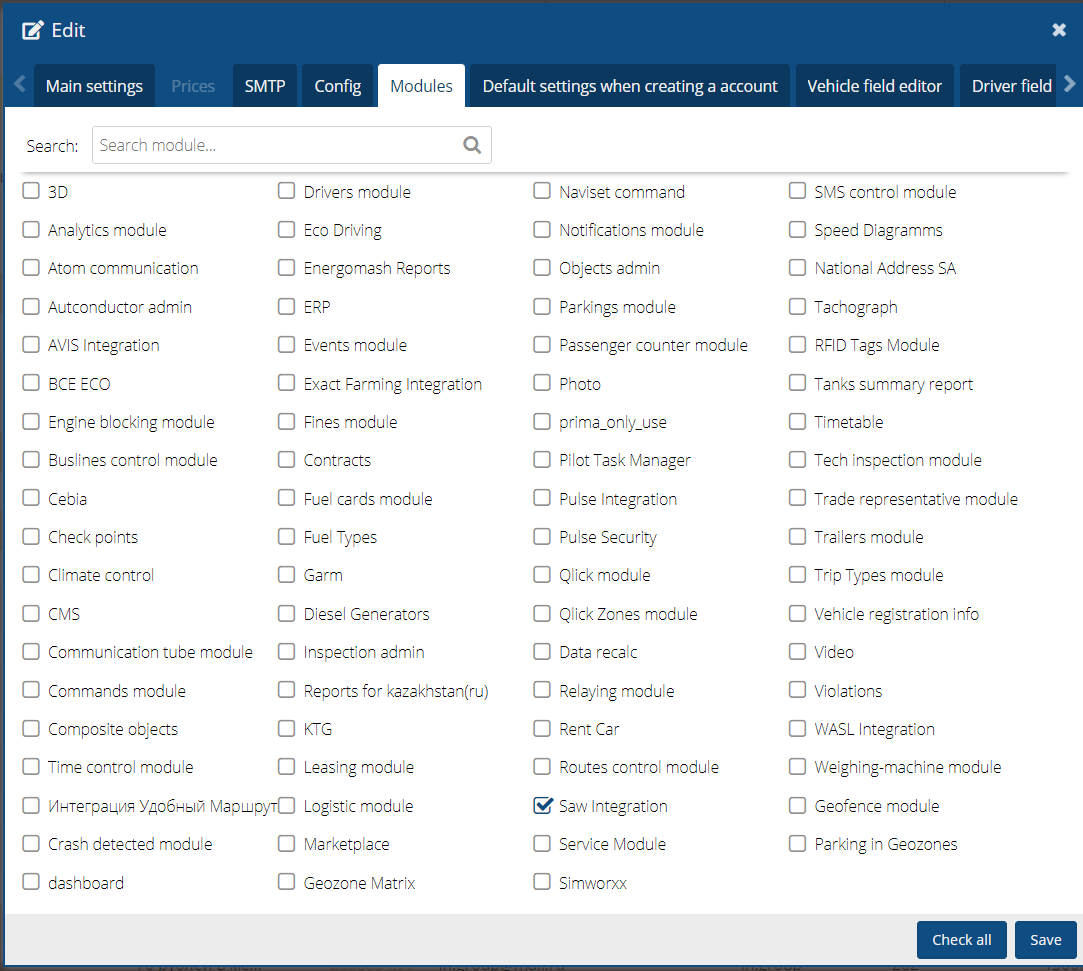Uncheck the Saw Integration checkbox
The image size is (1083, 971).
click(x=542, y=806)
